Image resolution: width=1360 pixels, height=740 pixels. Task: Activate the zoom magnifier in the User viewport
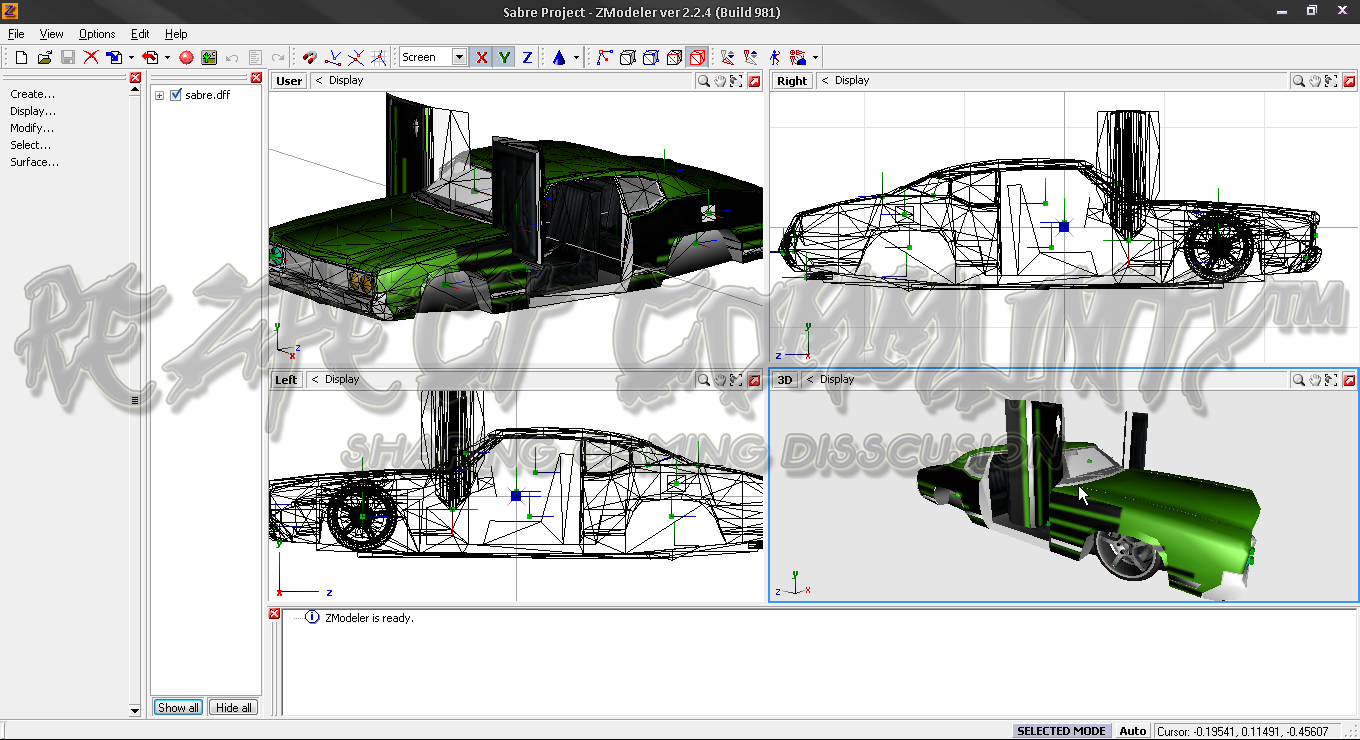(703, 81)
